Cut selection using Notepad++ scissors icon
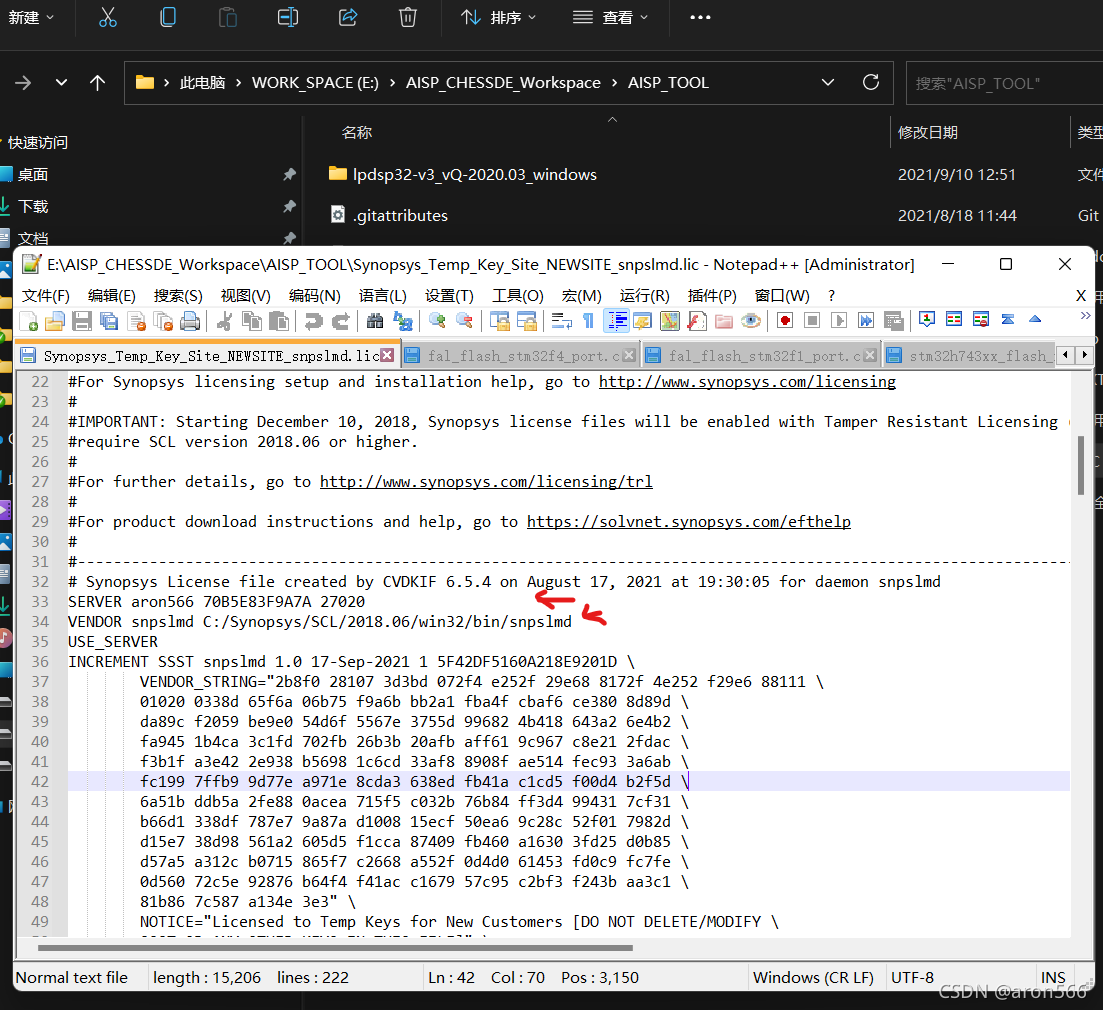 click(x=224, y=321)
